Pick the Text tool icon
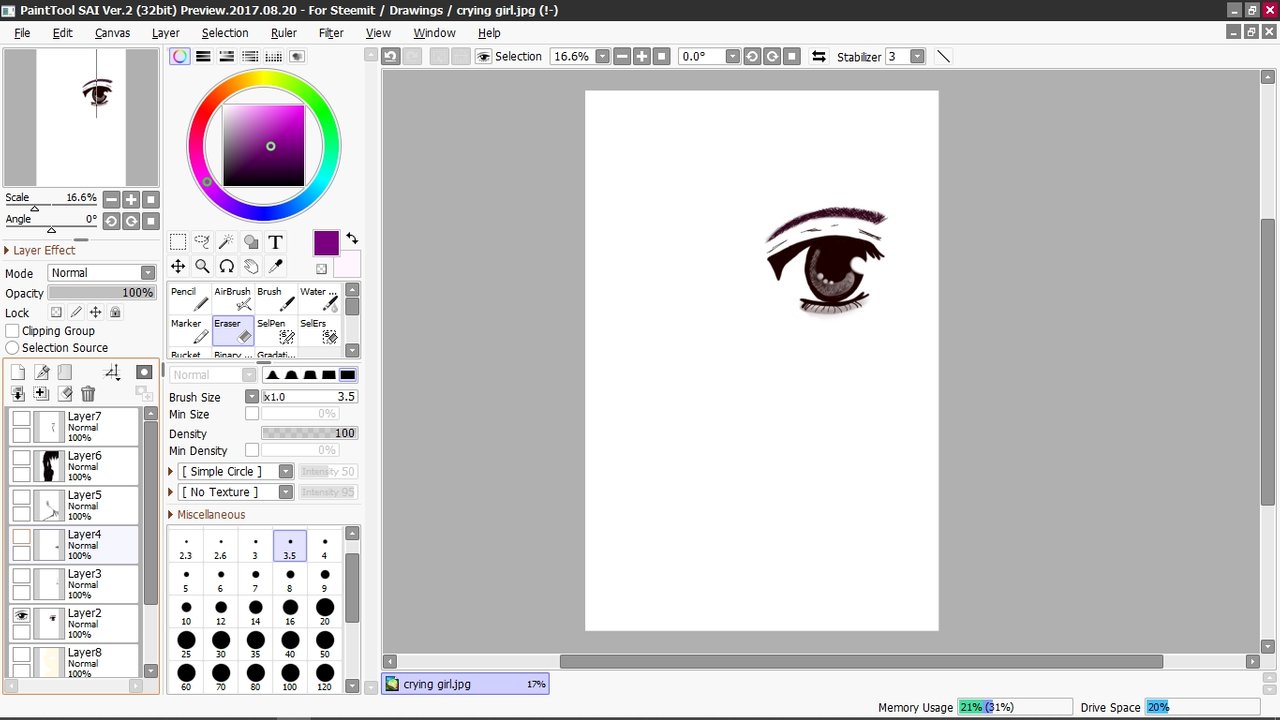Viewport: 1280px width, 720px height. point(275,242)
